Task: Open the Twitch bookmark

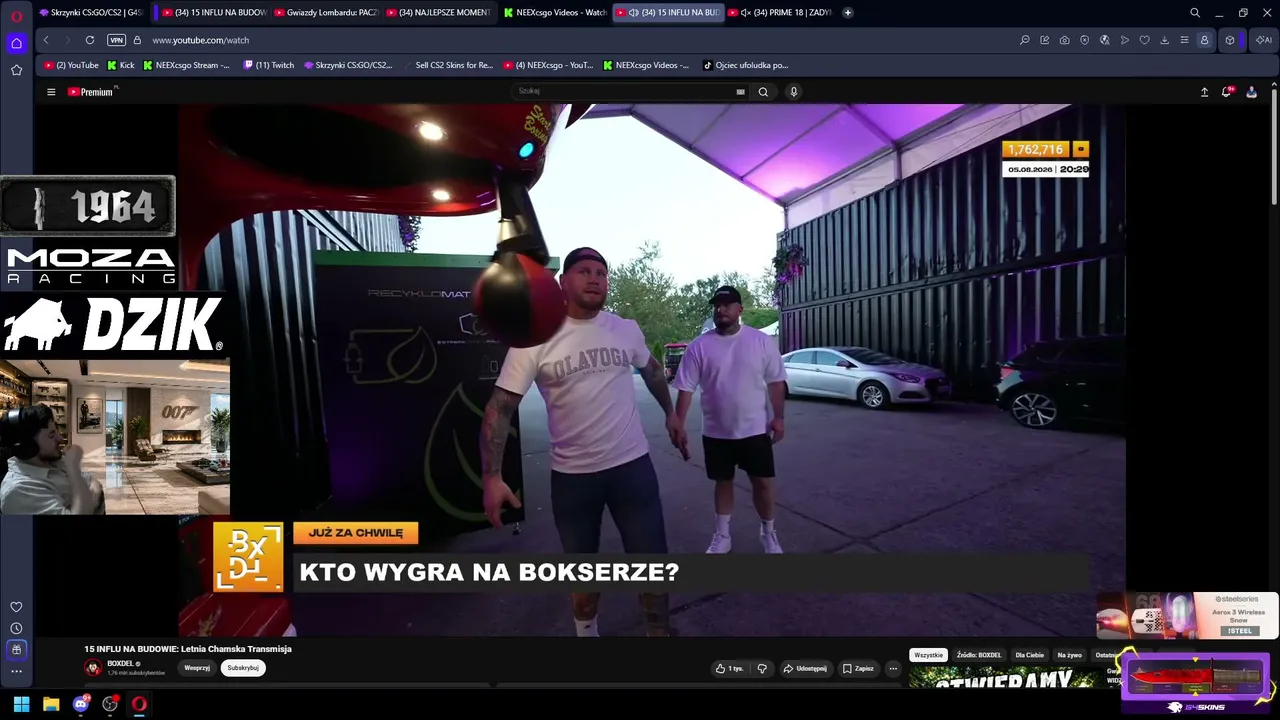Action: [x=269, y=65]
